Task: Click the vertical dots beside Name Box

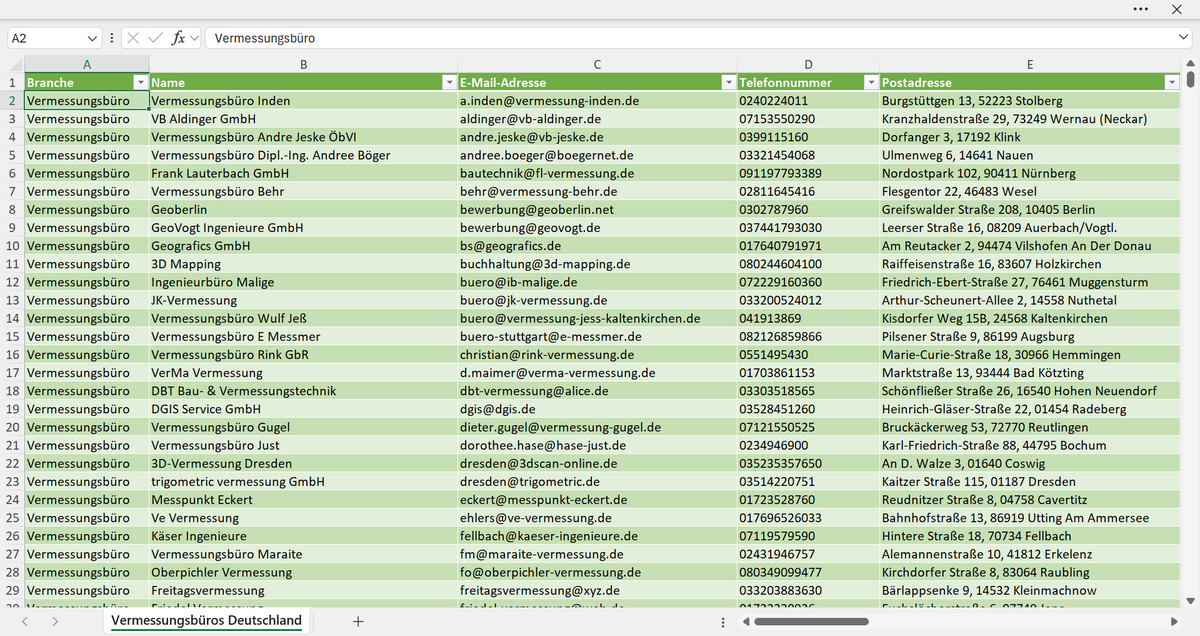Action: click(x=112, y=38)
